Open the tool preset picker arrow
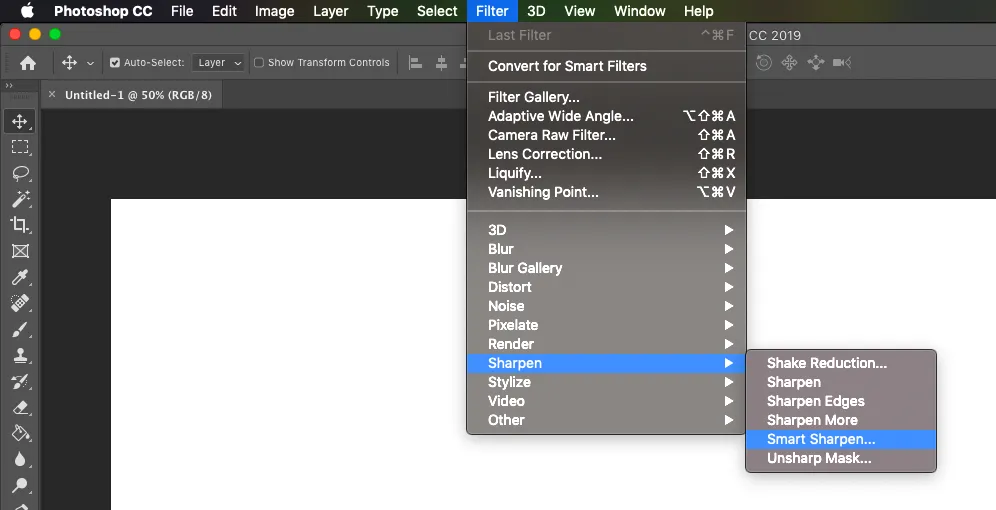This screenshot has width=996, height=510. (90, 63)
